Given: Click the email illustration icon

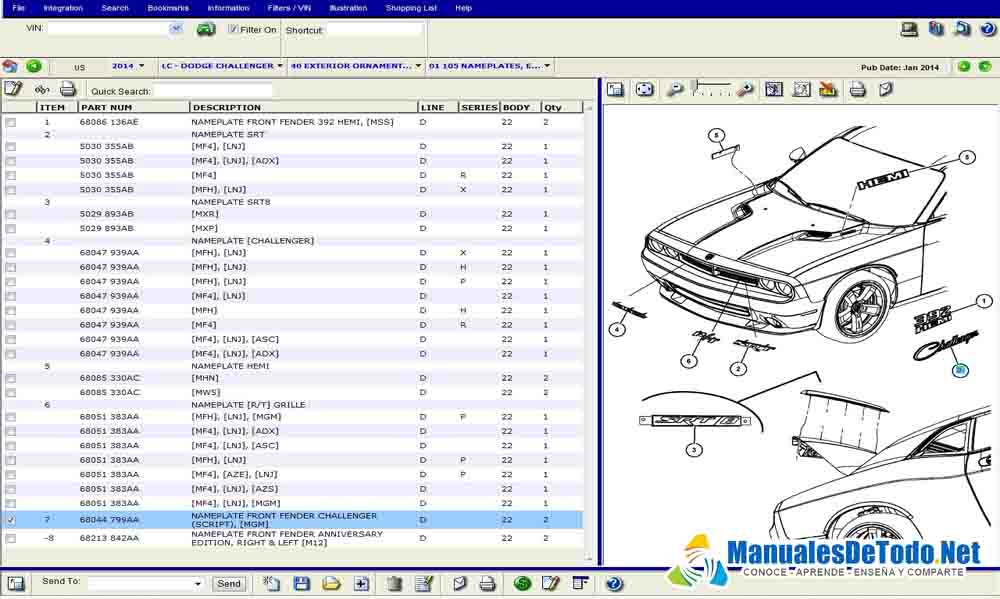Looking at the screenshot, I should (886, 90).
